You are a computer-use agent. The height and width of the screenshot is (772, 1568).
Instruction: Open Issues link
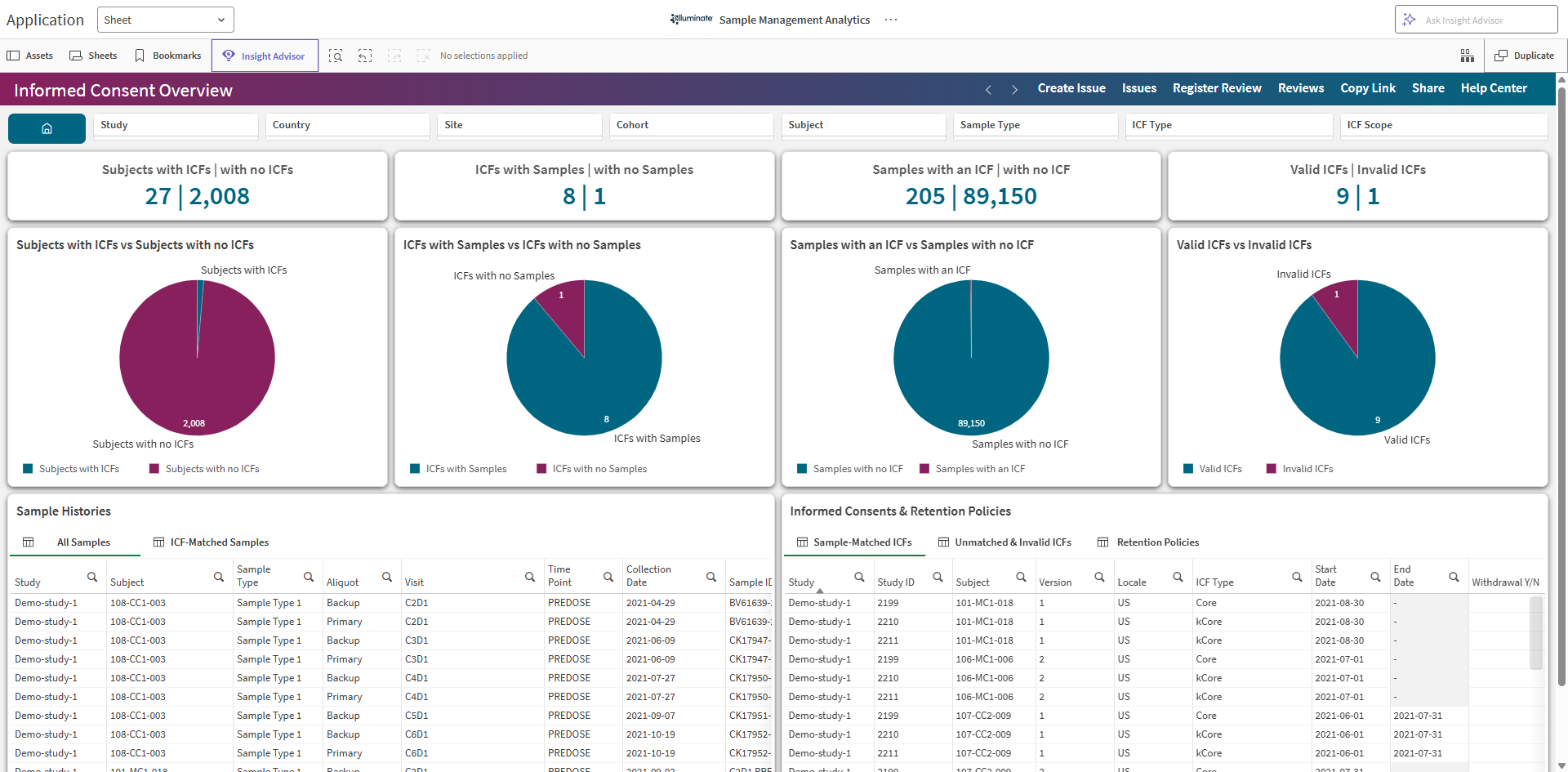(x=1139, y=88)
